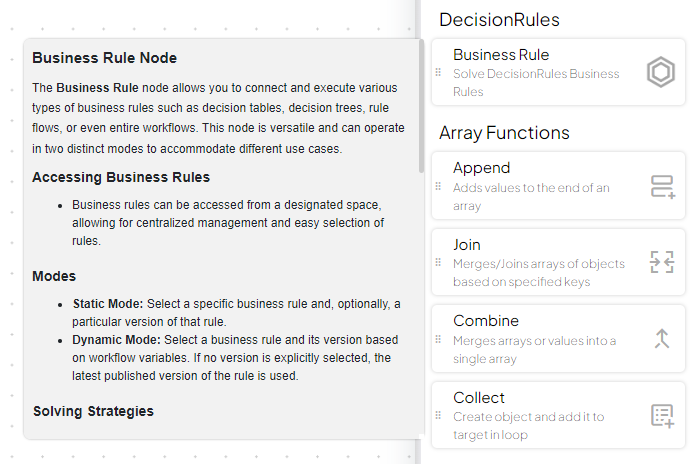Click the DecisionRules category header
The height and width of the screenshot is (464, 693).
click(499, 20)
